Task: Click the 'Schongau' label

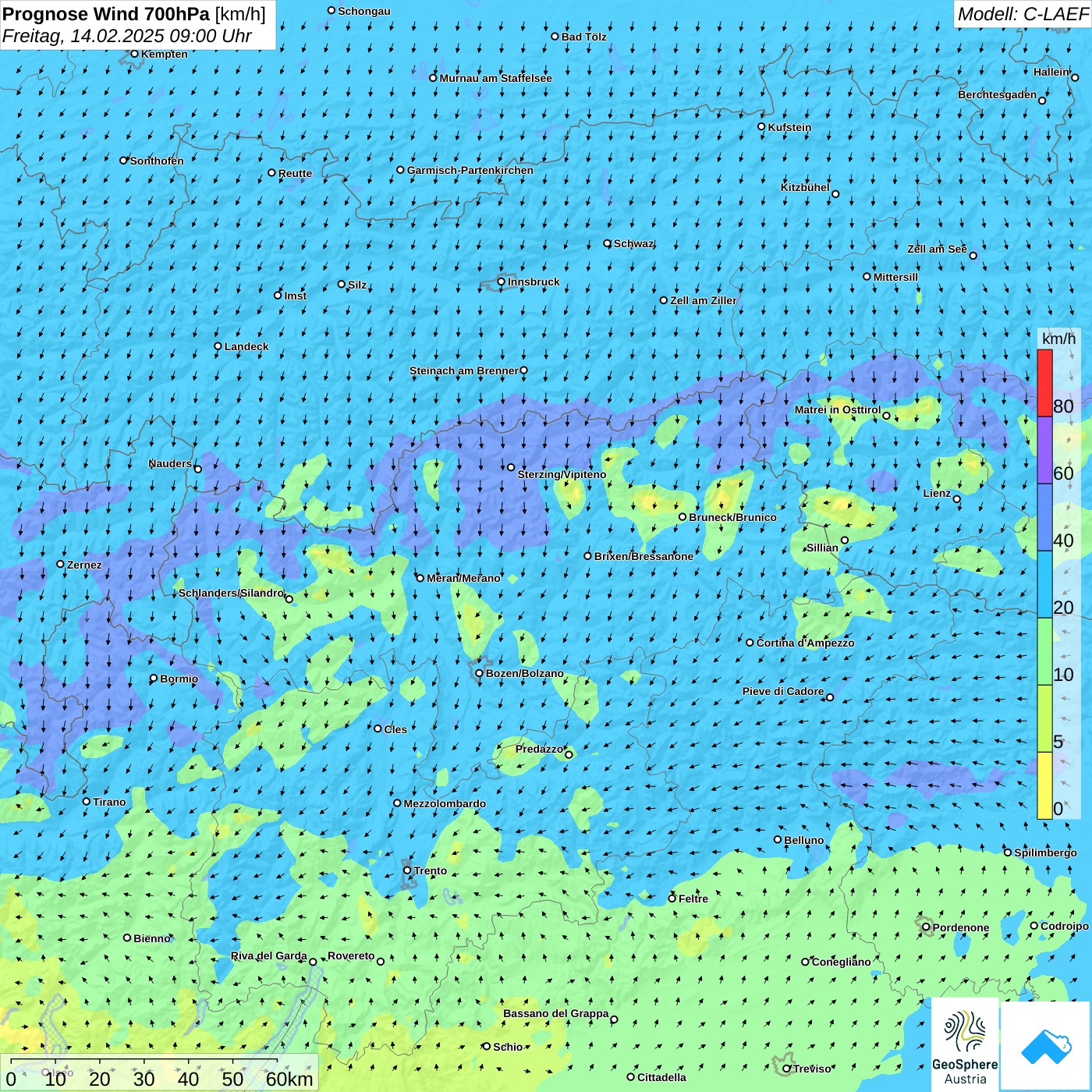Action: pyautogui.click(x=364, y=11)
